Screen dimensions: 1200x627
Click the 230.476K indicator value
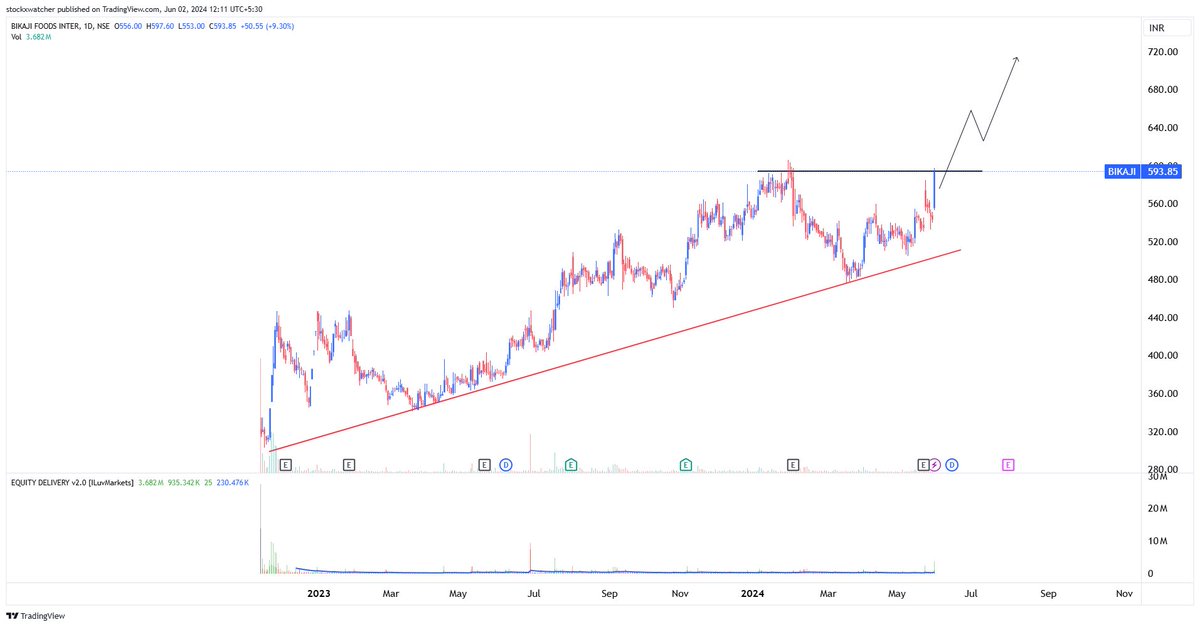pyautogui.click(x=235, y=482)
